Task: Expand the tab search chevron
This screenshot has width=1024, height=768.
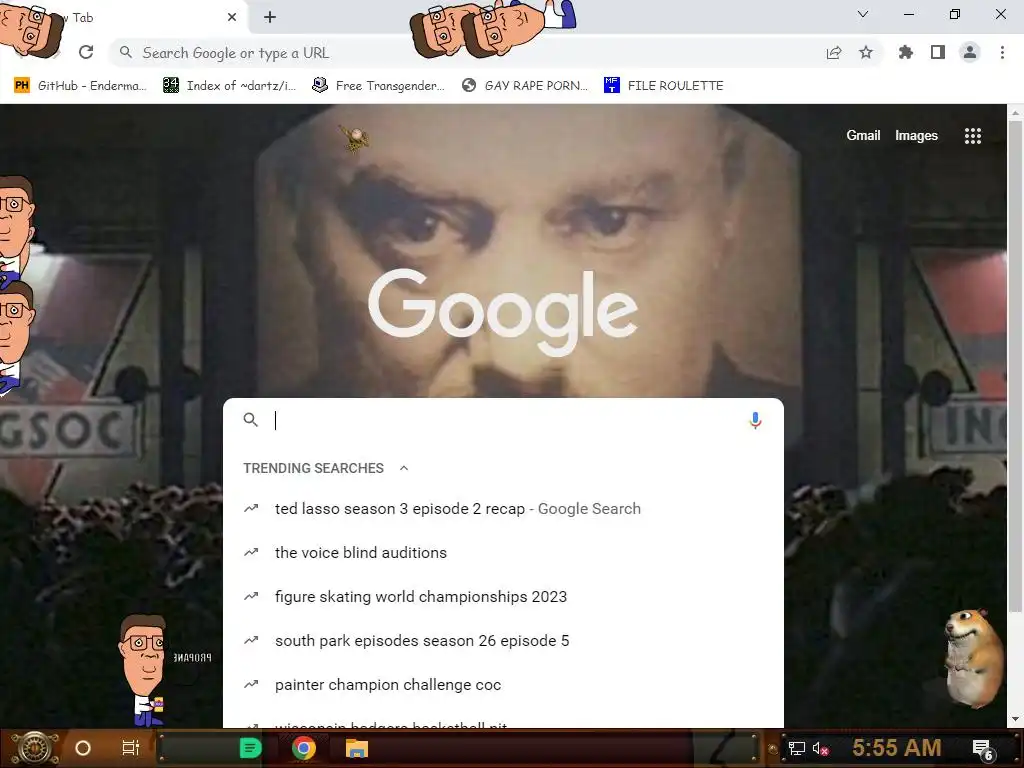Action: coord(863,14)
